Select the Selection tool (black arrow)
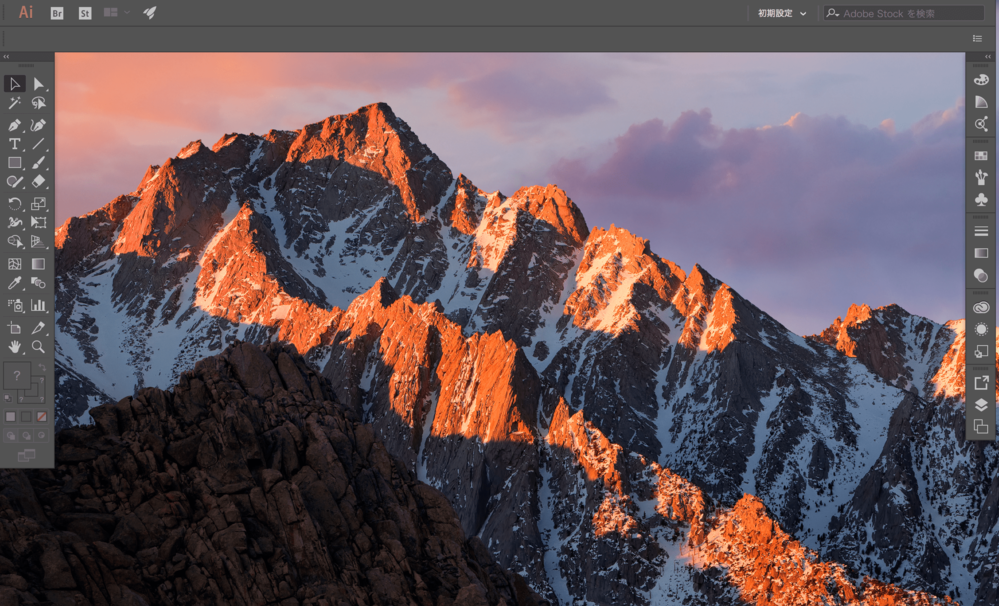Viewport: 999px width, 606px height. pos(15,83)
